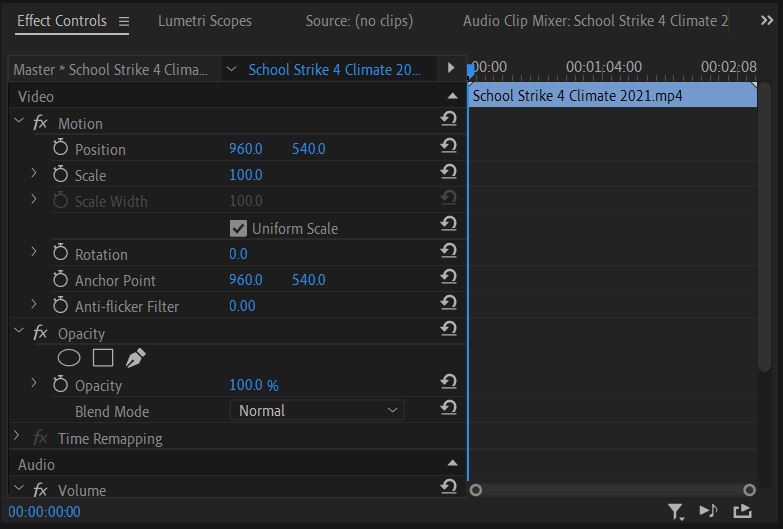Viewport: 783px width, 529px height.
Task: Open the Source (no clips) tab
Action: [x=359, y=21]
